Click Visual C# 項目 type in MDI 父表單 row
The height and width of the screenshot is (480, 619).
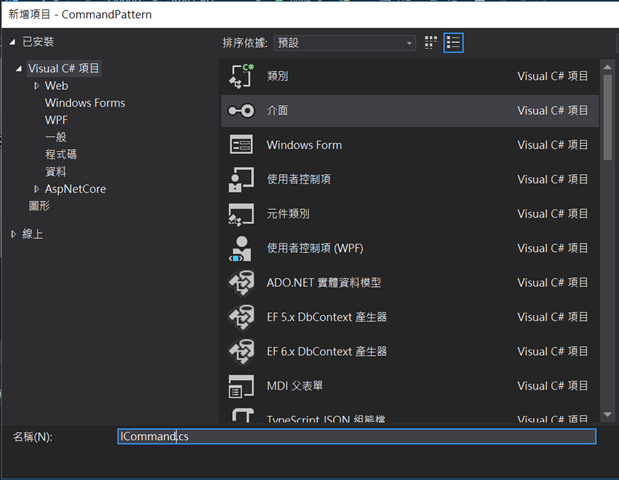[553, 386]
